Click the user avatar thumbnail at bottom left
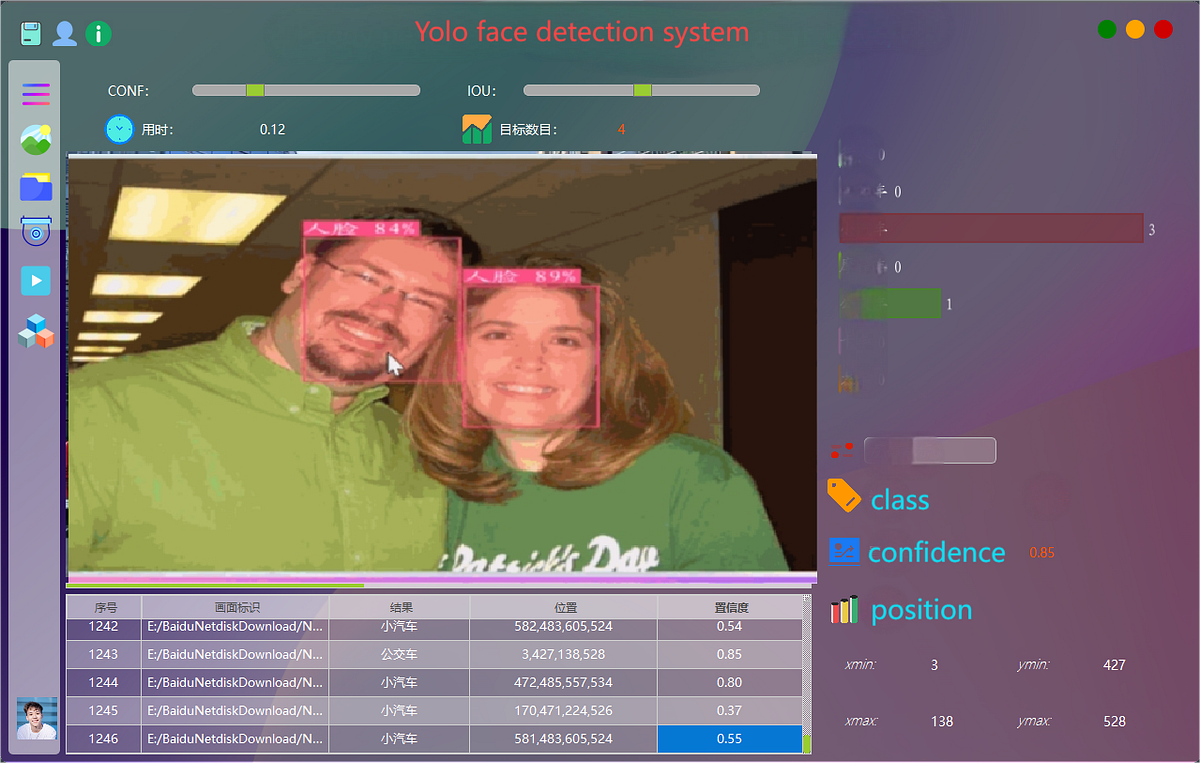The height and width of the screenshot is (763, 1200). coord(36,718)
